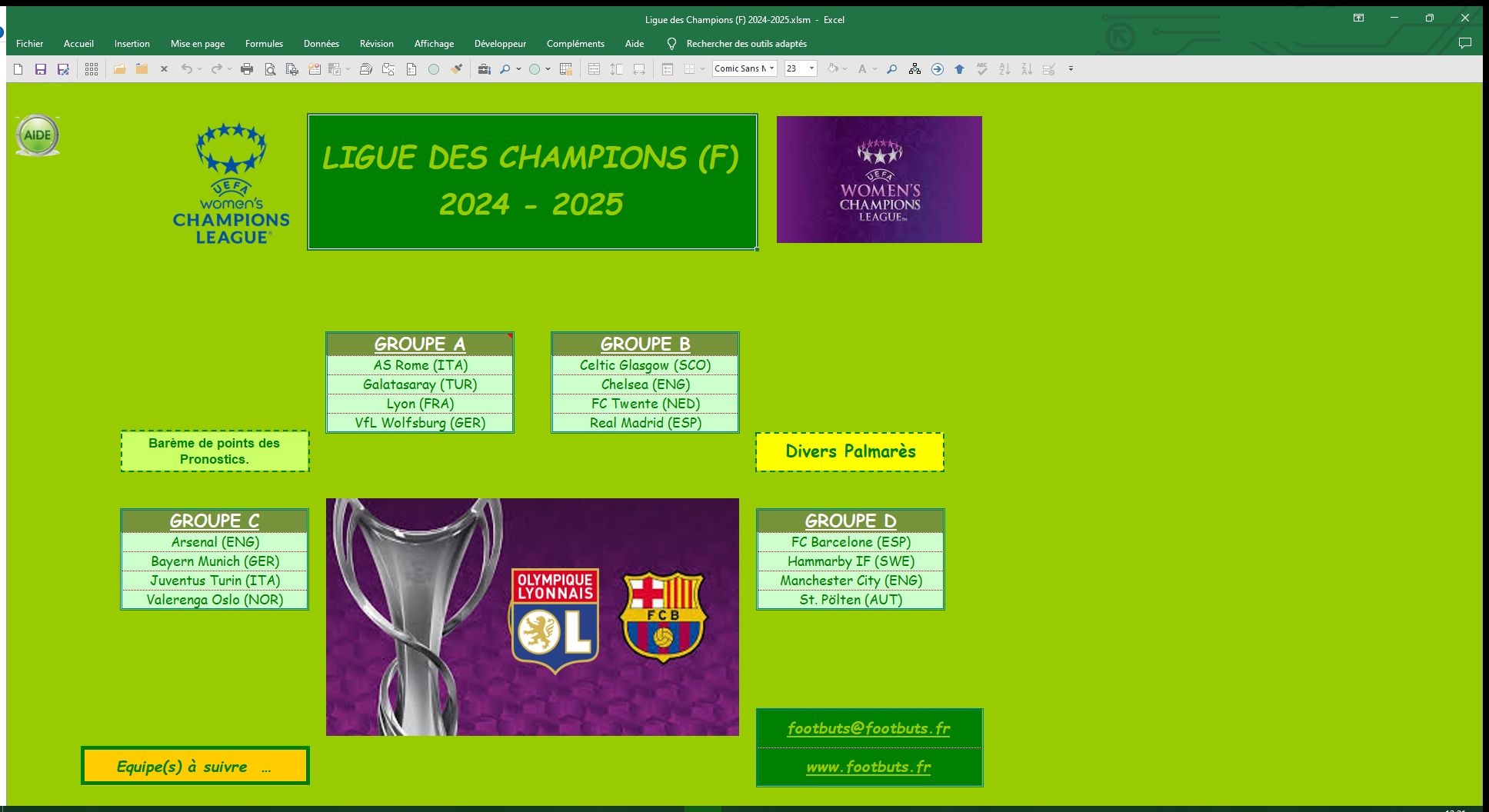
Task: Open the Accueil tab
Action: point(78,44)
